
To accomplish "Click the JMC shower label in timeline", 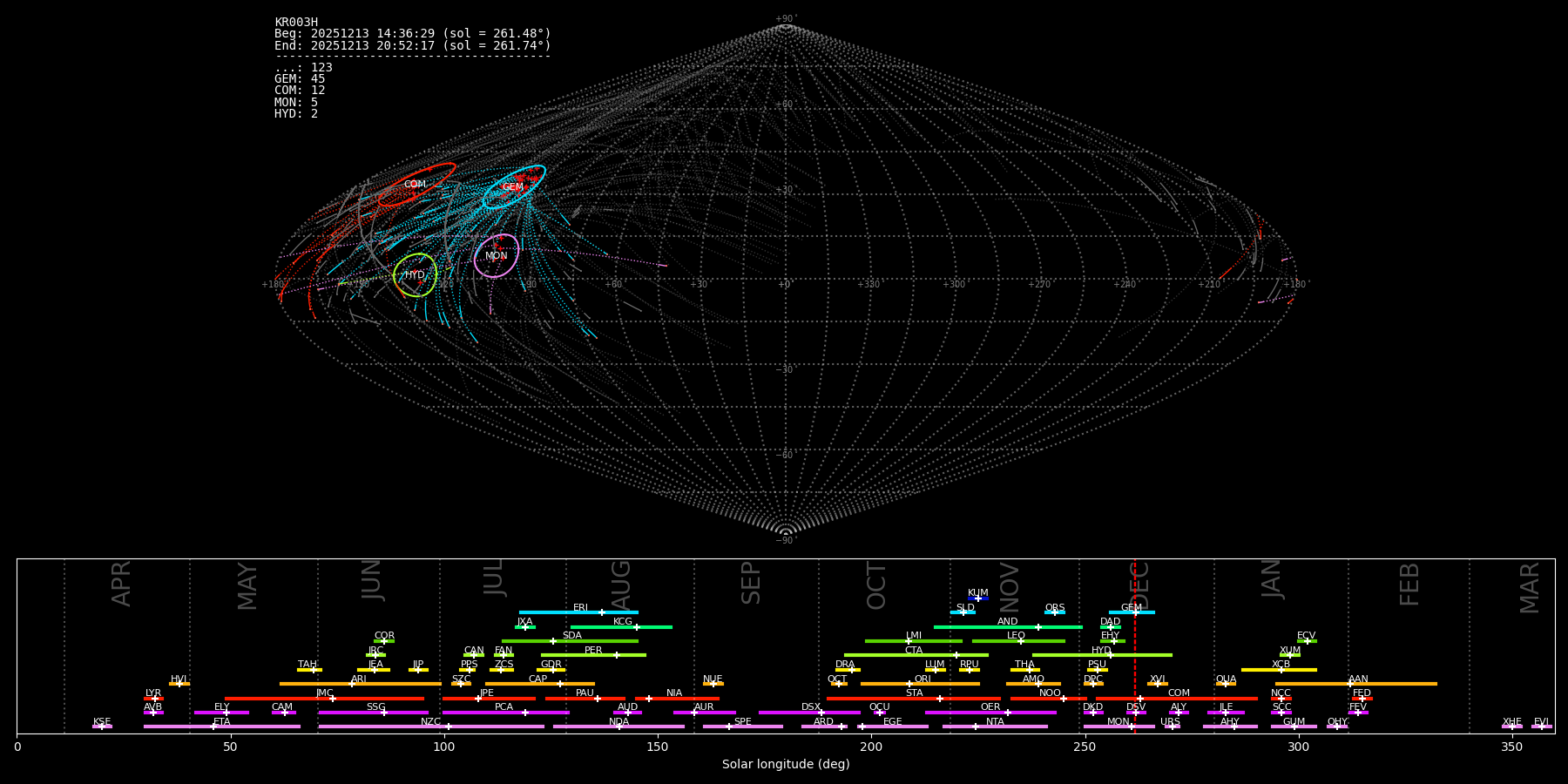I will 325,693.
